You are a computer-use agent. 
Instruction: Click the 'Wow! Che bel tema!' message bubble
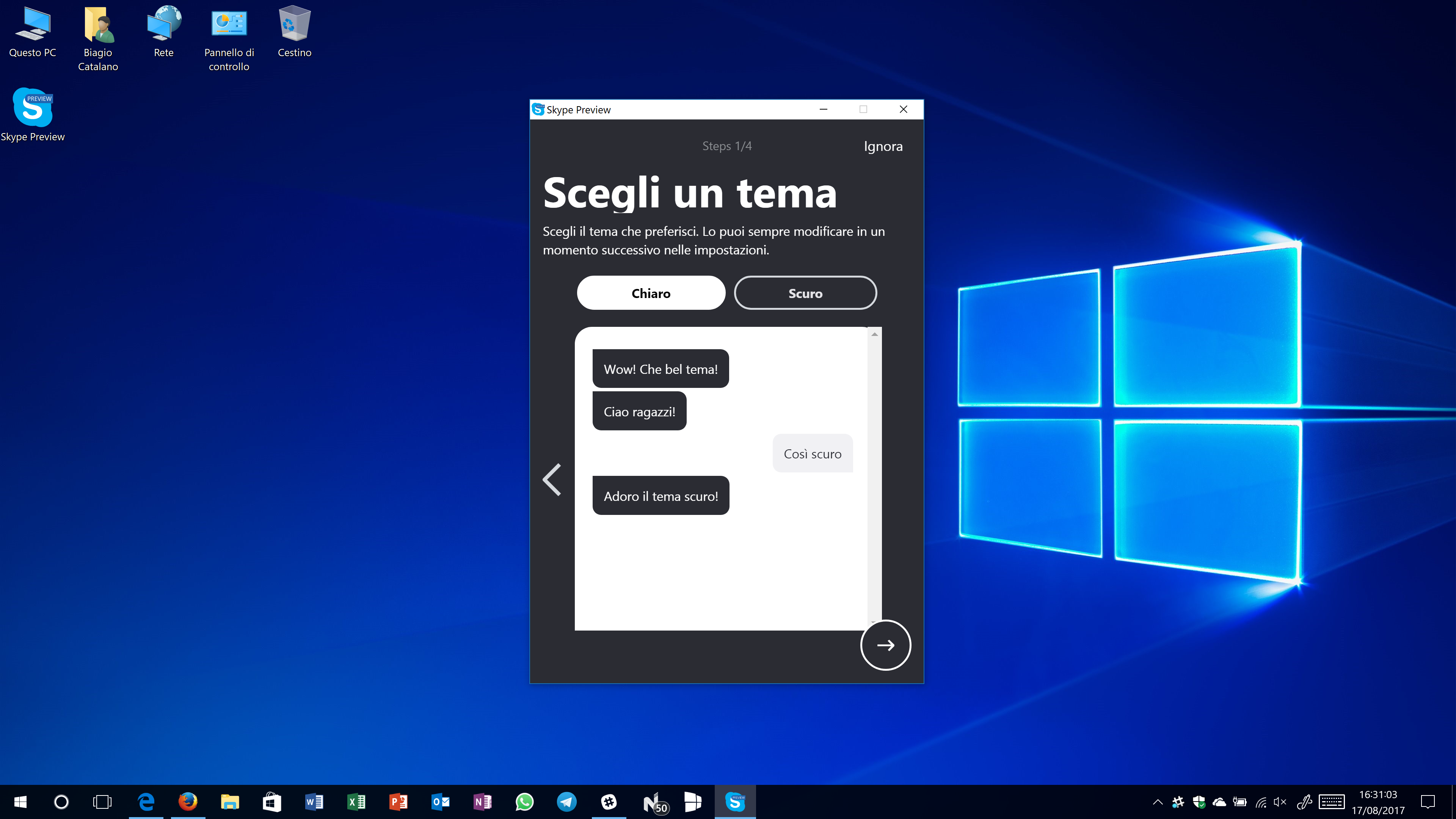tap(661, 369)
